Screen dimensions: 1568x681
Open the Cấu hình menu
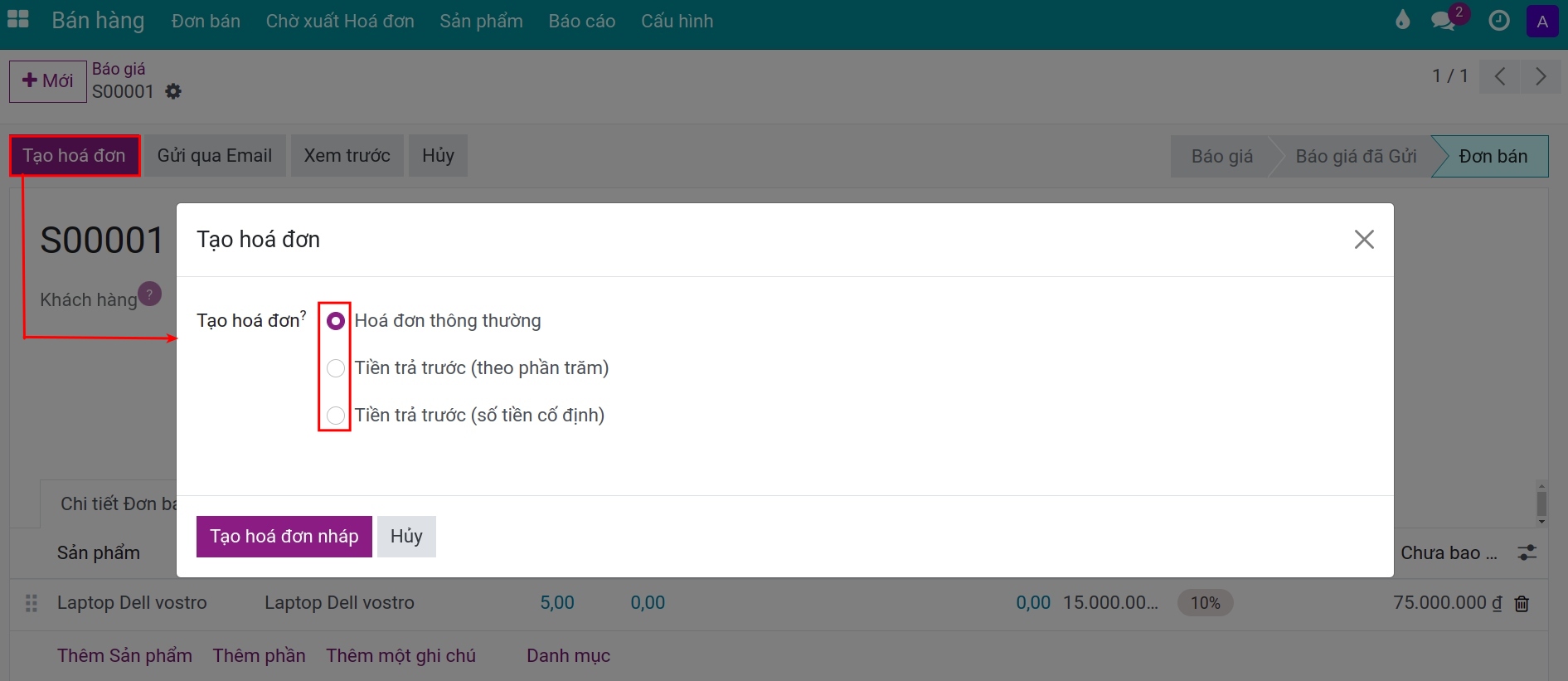click(x=677, y=21)
